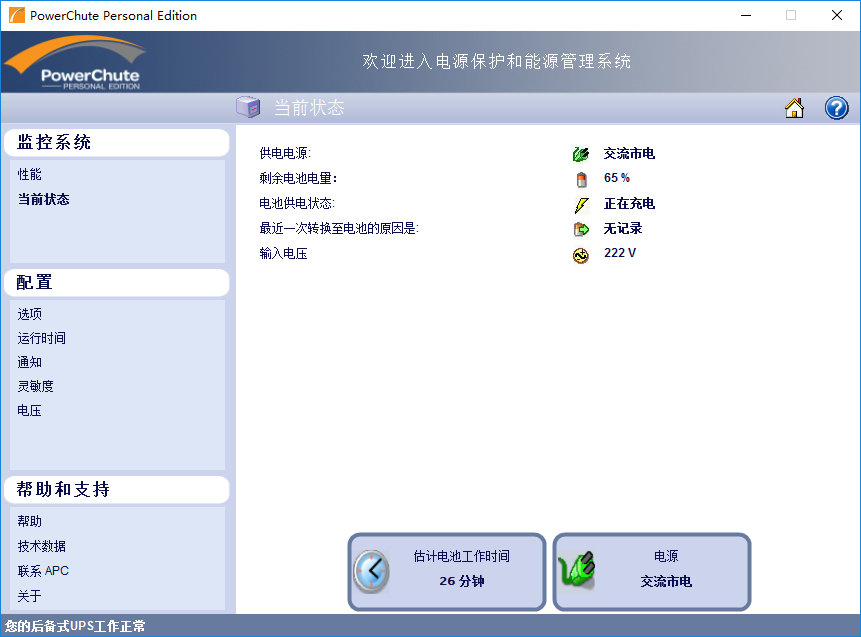Click the 估计电池工作时间 26 分钟 panel
Image resolution: width=861 pixels, height=637 pixels.
click(447, 572)
